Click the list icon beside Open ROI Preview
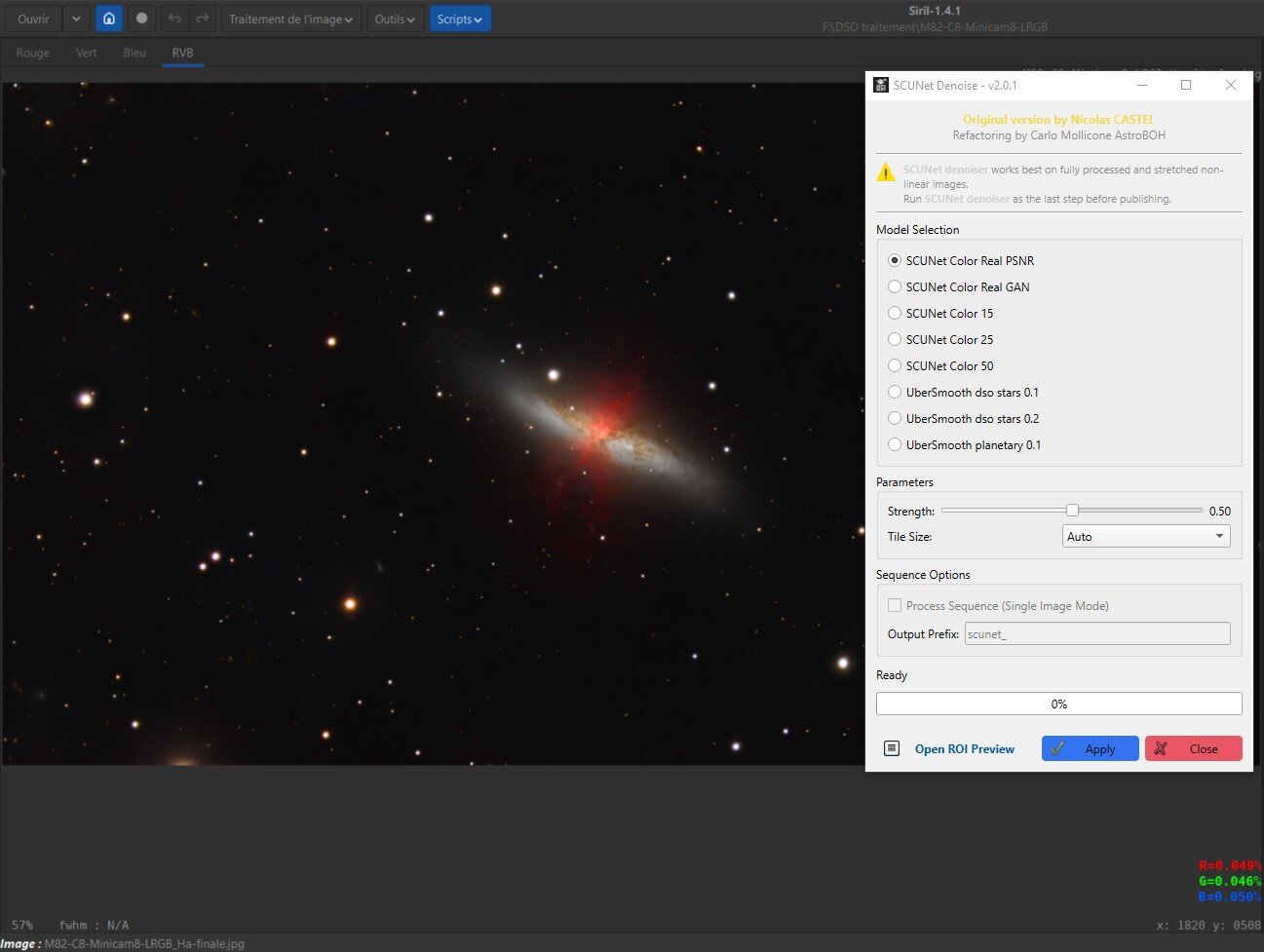 tap(891, 748)
